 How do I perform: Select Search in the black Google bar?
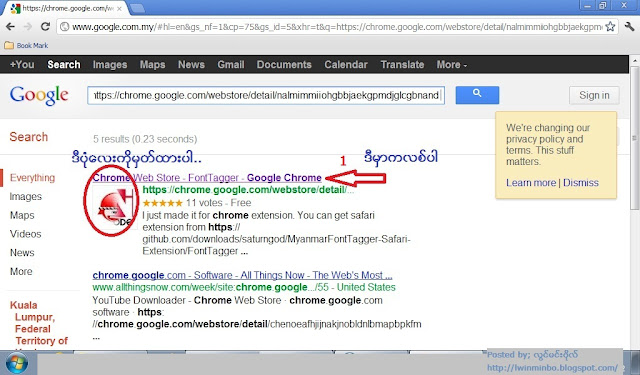pyautogui.click(x=64, y=64)
